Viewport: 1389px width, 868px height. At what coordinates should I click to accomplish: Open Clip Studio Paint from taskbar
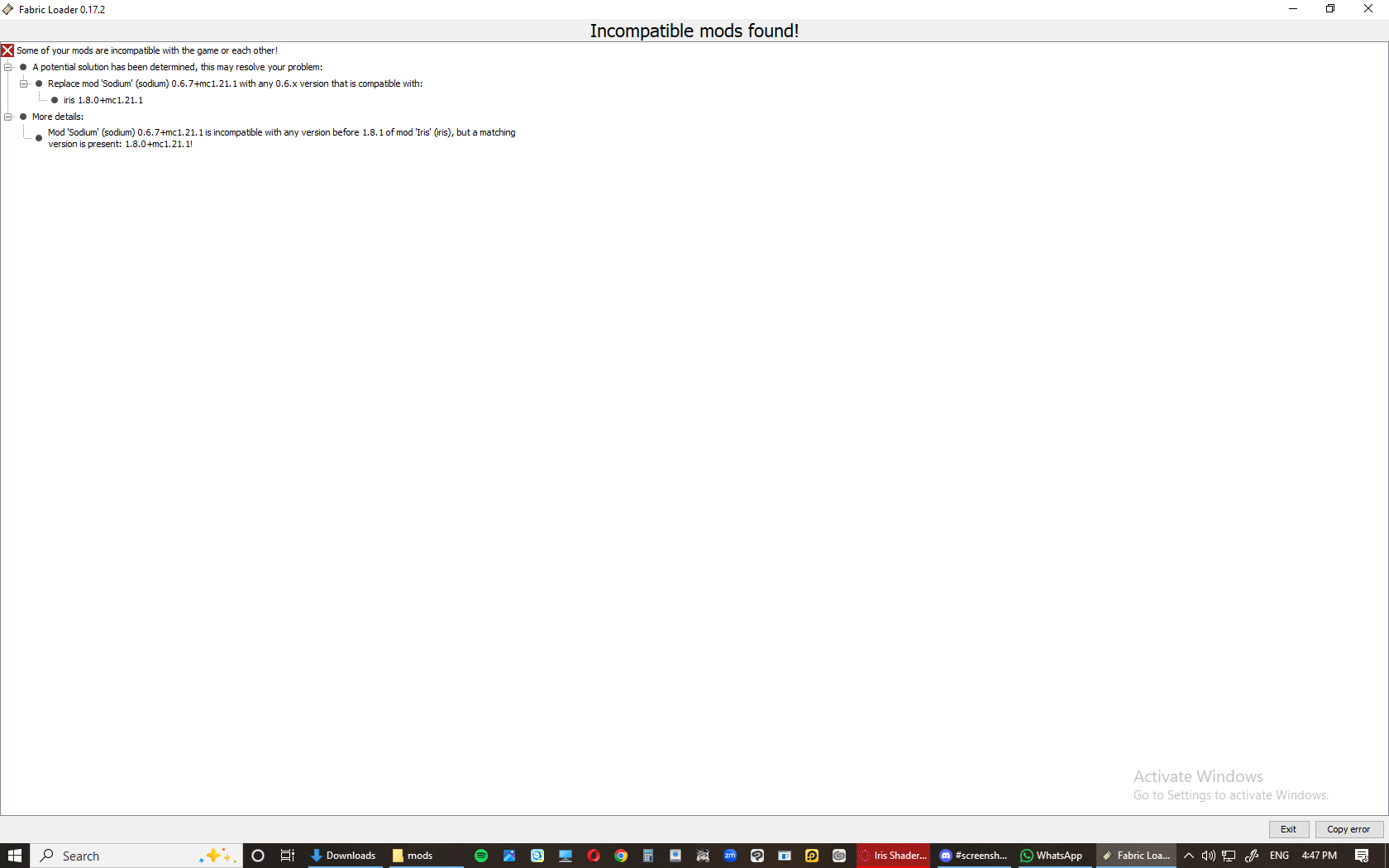point(757,856)
